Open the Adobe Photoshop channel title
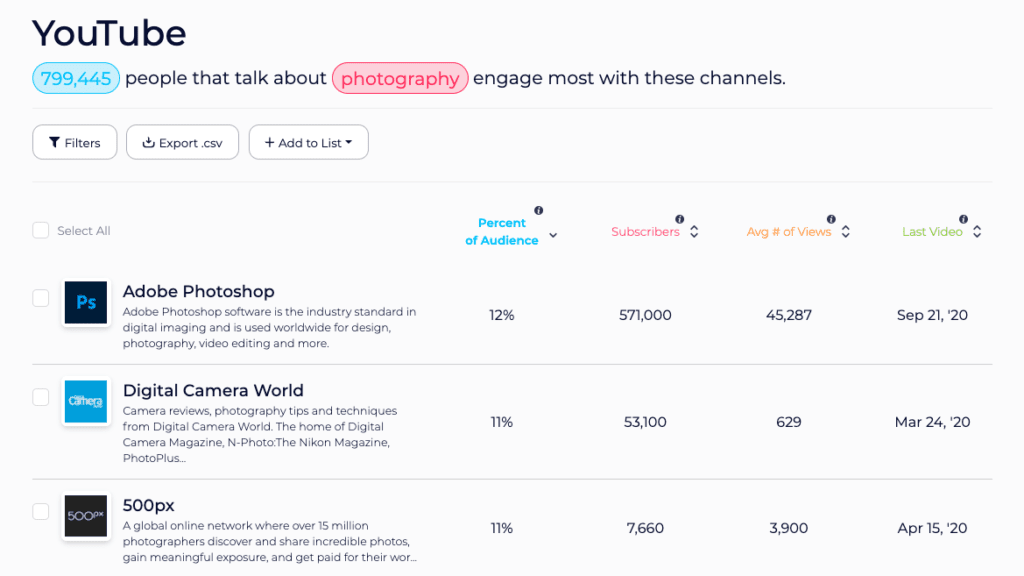 pyautogui.click(x=199, y=291)
